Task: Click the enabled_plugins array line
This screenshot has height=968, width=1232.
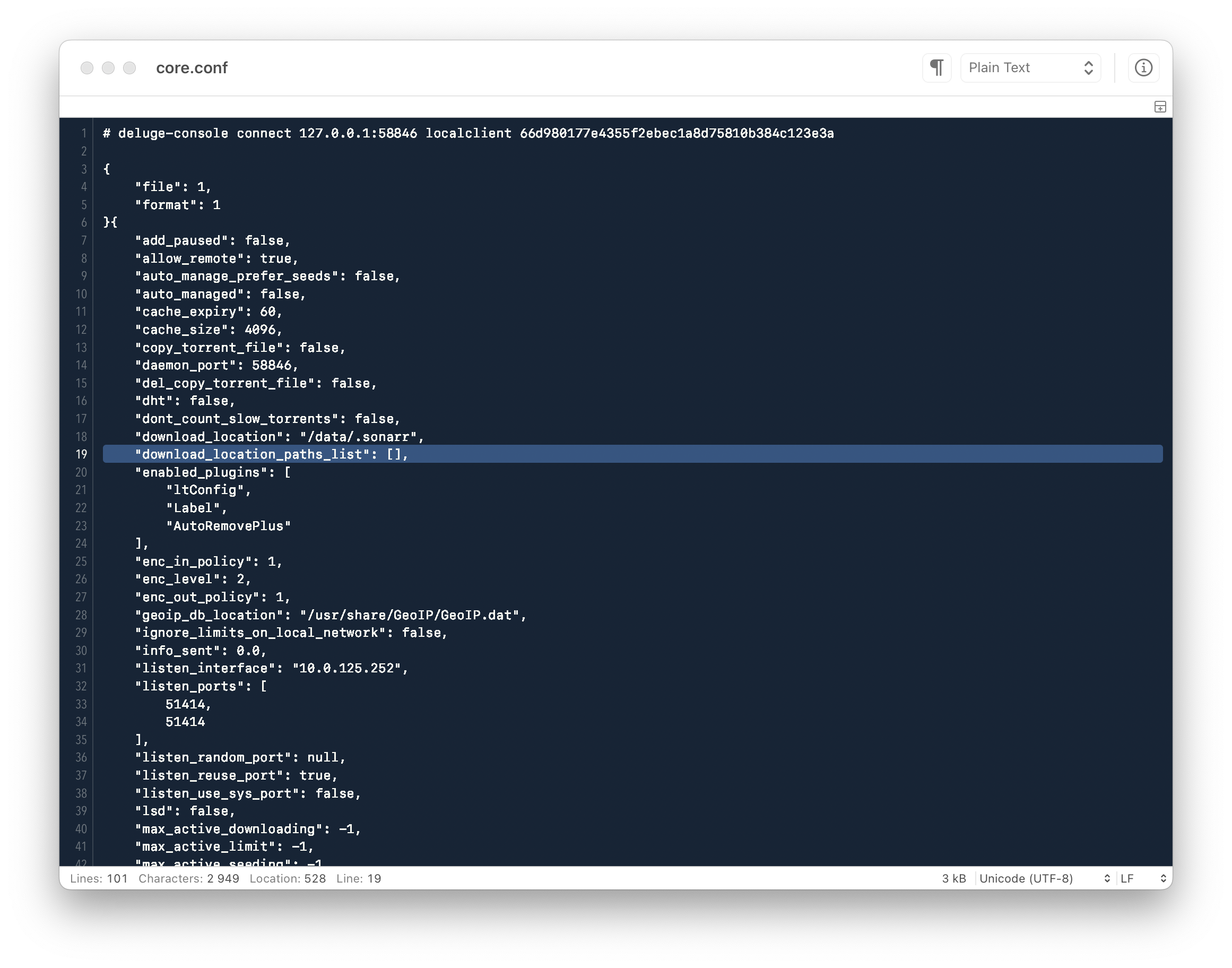Action: 213,472
